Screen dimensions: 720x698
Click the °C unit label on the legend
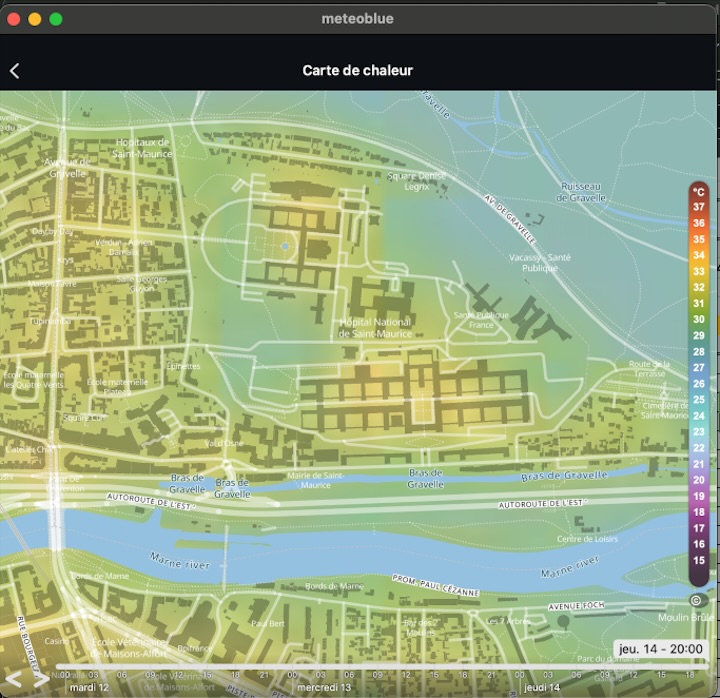tap(699, 191)
